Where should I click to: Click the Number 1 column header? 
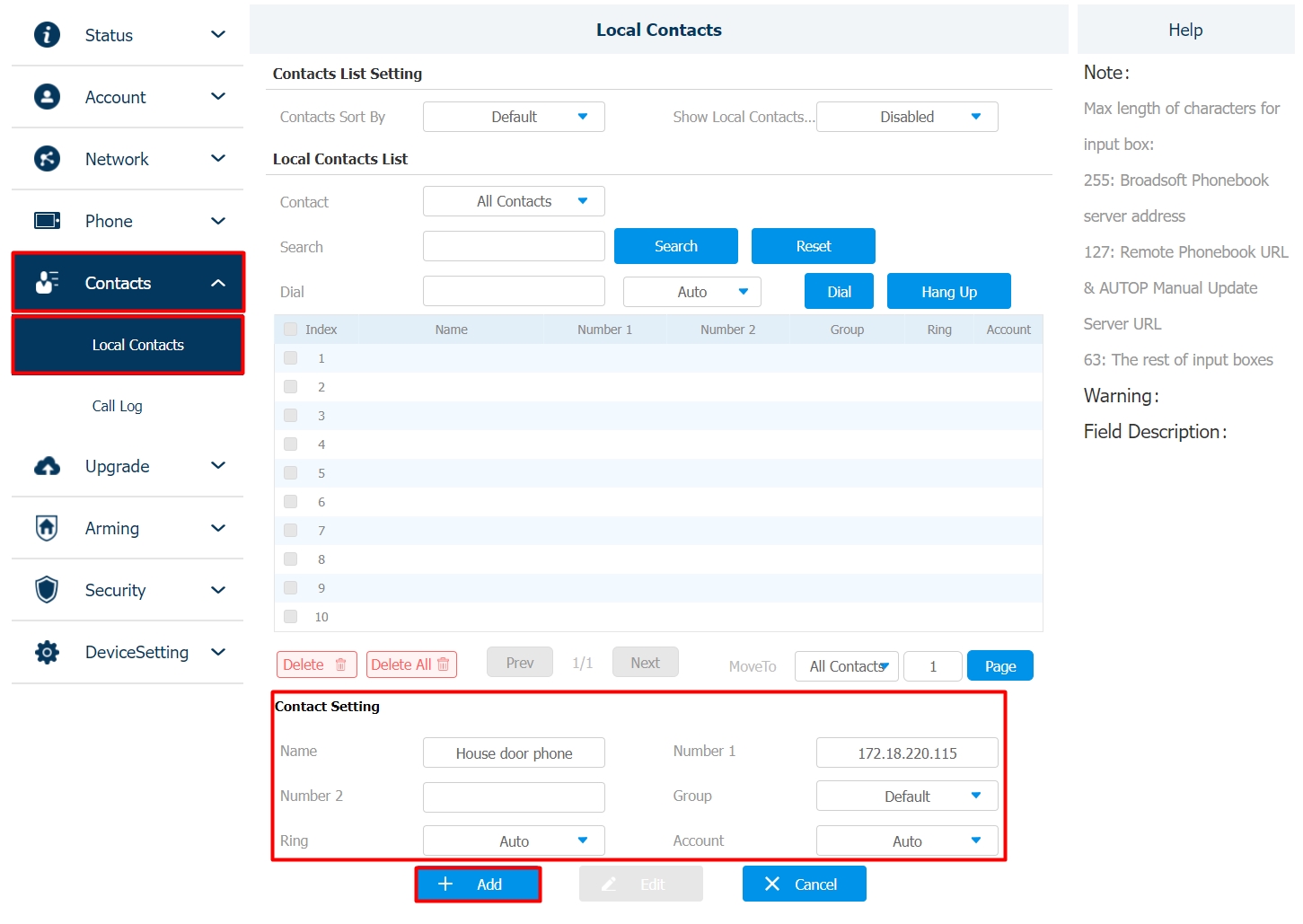click(605, 330)
